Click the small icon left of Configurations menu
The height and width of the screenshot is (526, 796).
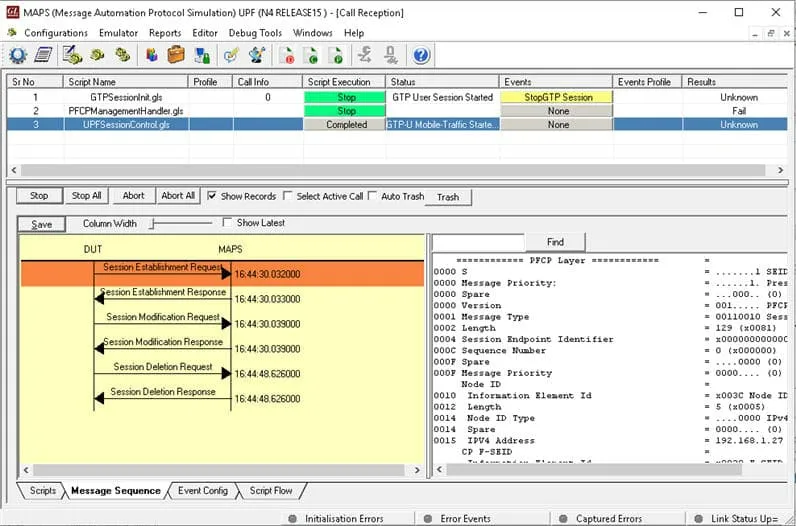pos(12,32)
